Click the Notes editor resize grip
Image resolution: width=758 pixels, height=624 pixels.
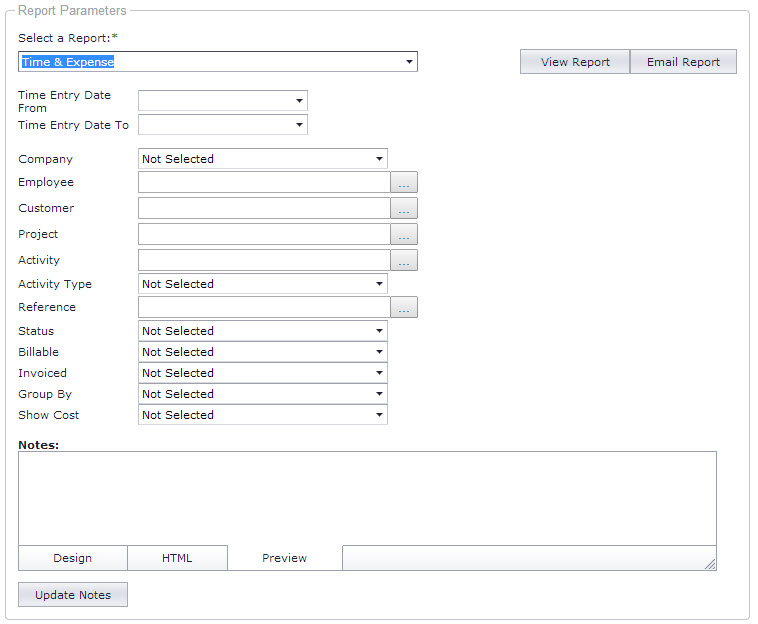(x=710, y=564)
